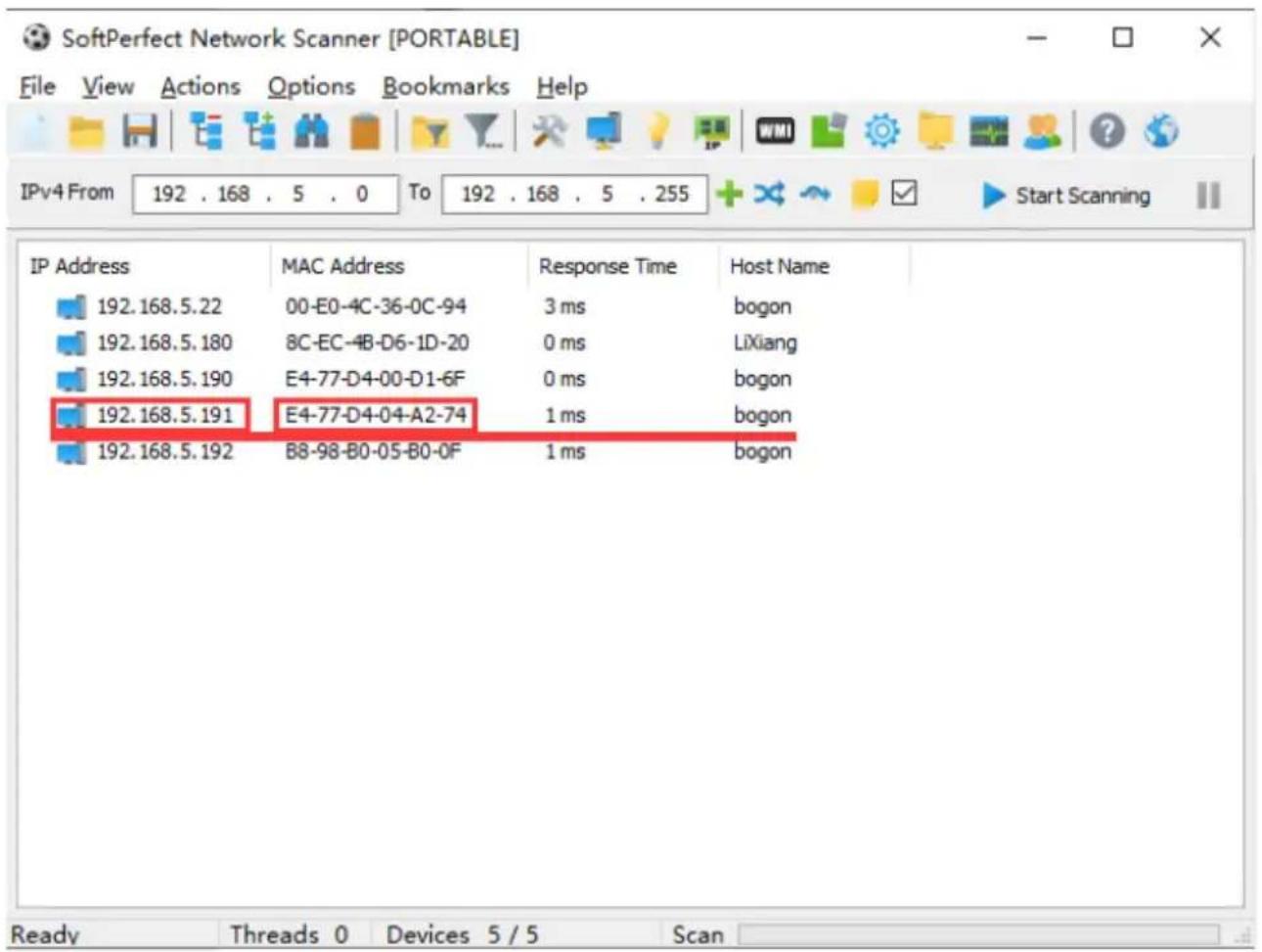Click MAC address E4-77-D4-04-A2-74
This screenshot has height=952, width=1262.
point(376,415)
